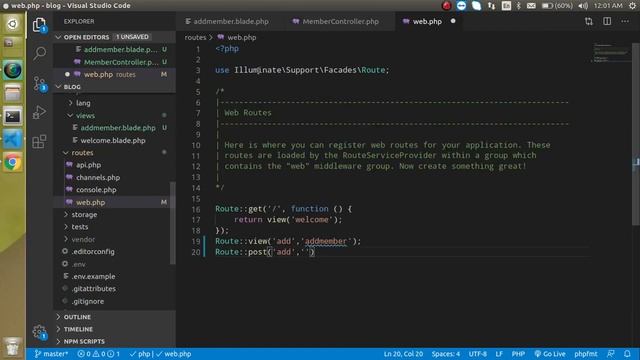Open welcome.blade.php file

pos(113,140)
